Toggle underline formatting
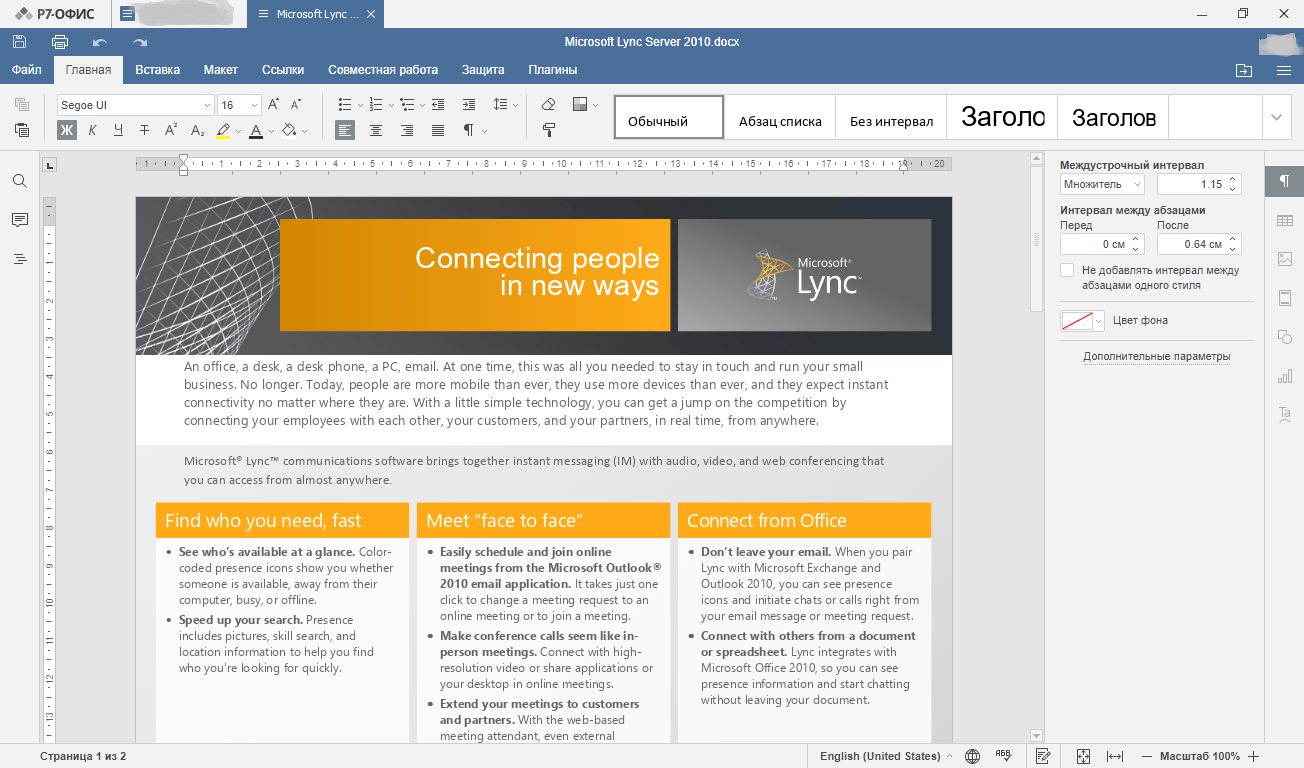 (x=119, y=130)
